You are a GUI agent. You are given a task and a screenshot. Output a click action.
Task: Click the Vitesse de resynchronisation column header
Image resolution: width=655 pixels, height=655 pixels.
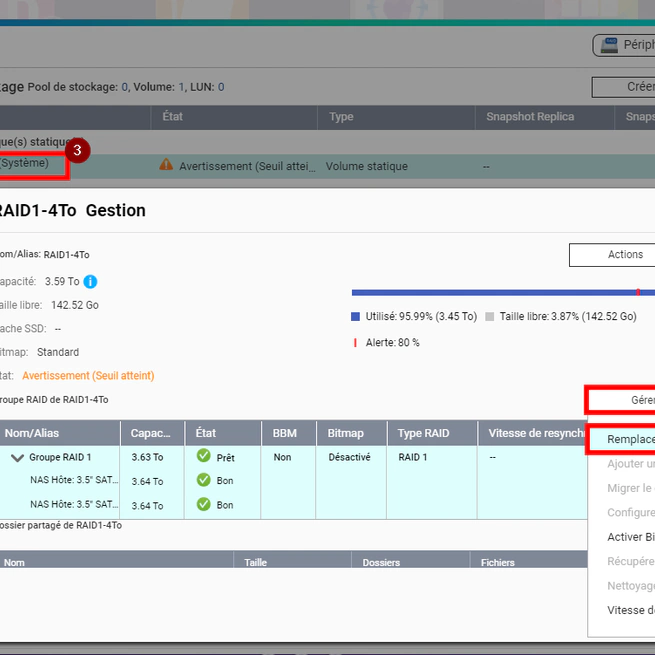pyautogui.click(x=533, y=433)
